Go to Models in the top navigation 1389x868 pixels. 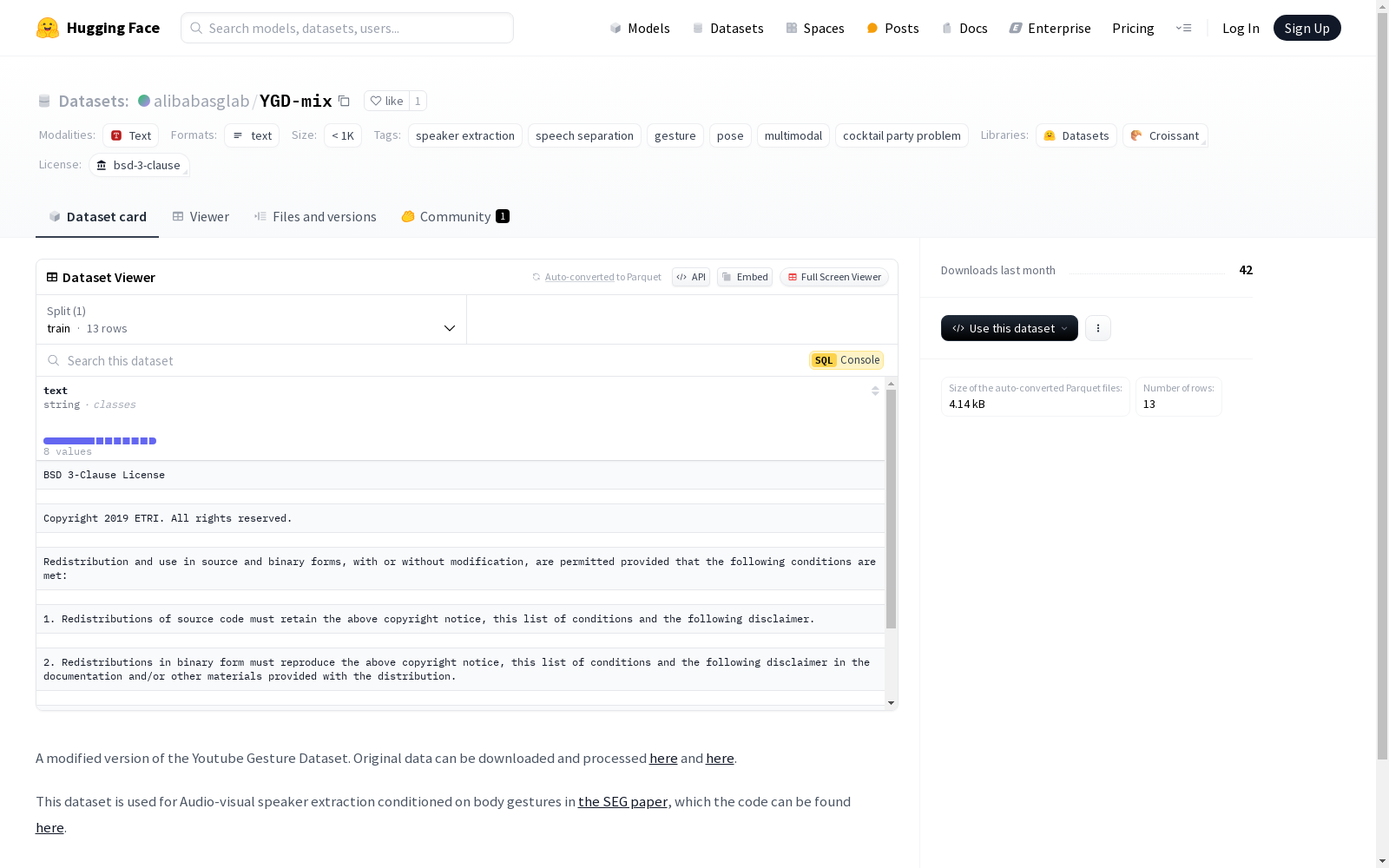pyautogui.click(x=640, y=28)
